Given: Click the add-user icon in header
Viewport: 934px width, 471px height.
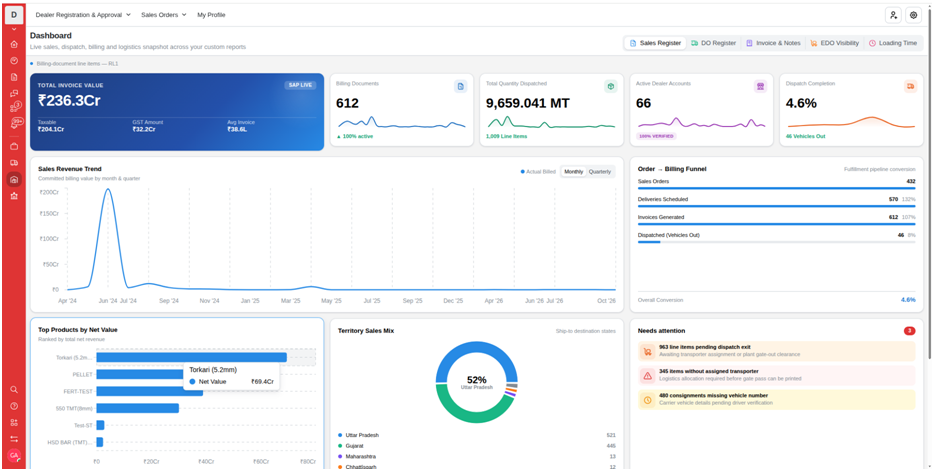Looking at the screenshot, I should click(893, 15).
